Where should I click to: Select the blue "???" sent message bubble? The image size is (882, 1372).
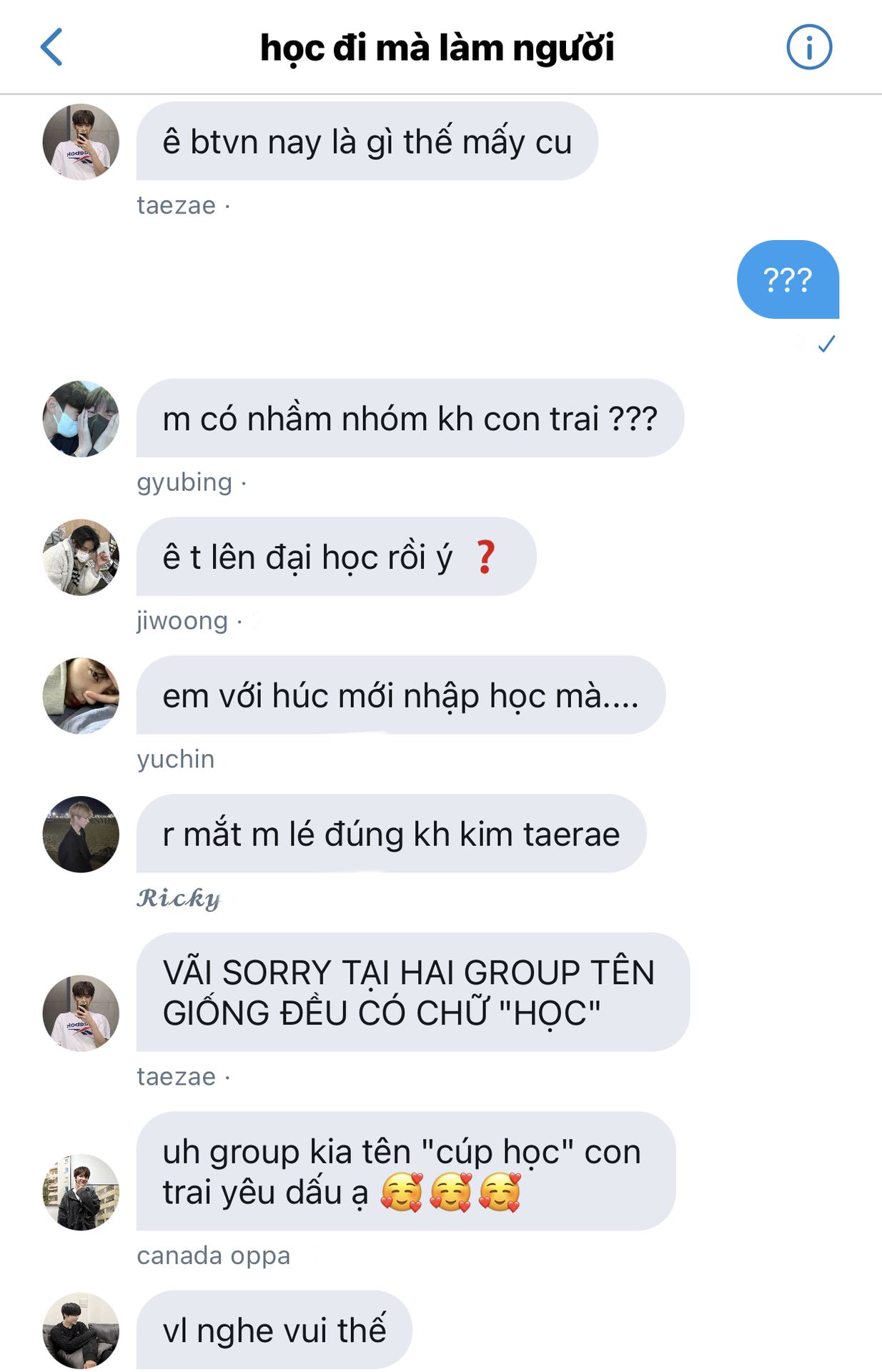coord(788,279)
